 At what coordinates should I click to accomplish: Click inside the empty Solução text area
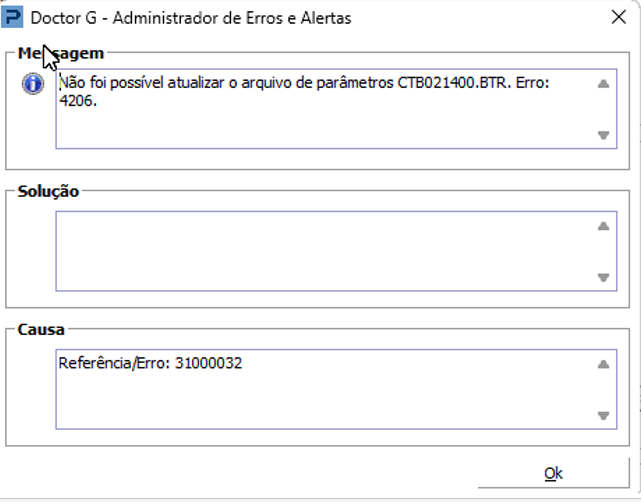[320, 250]
